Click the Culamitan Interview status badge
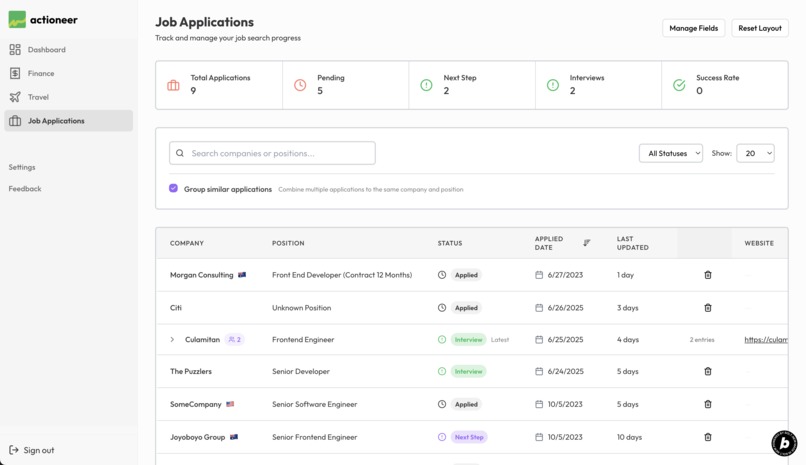806x465 pixels. (x=468, y=340)
